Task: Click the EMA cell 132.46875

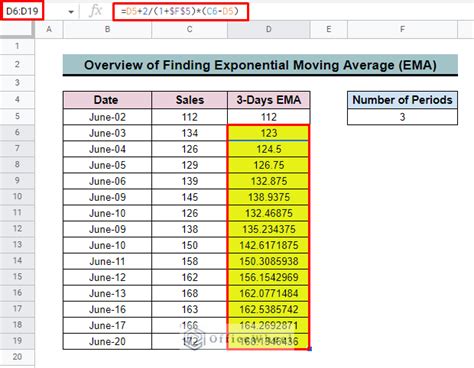Action: point(269,213)
